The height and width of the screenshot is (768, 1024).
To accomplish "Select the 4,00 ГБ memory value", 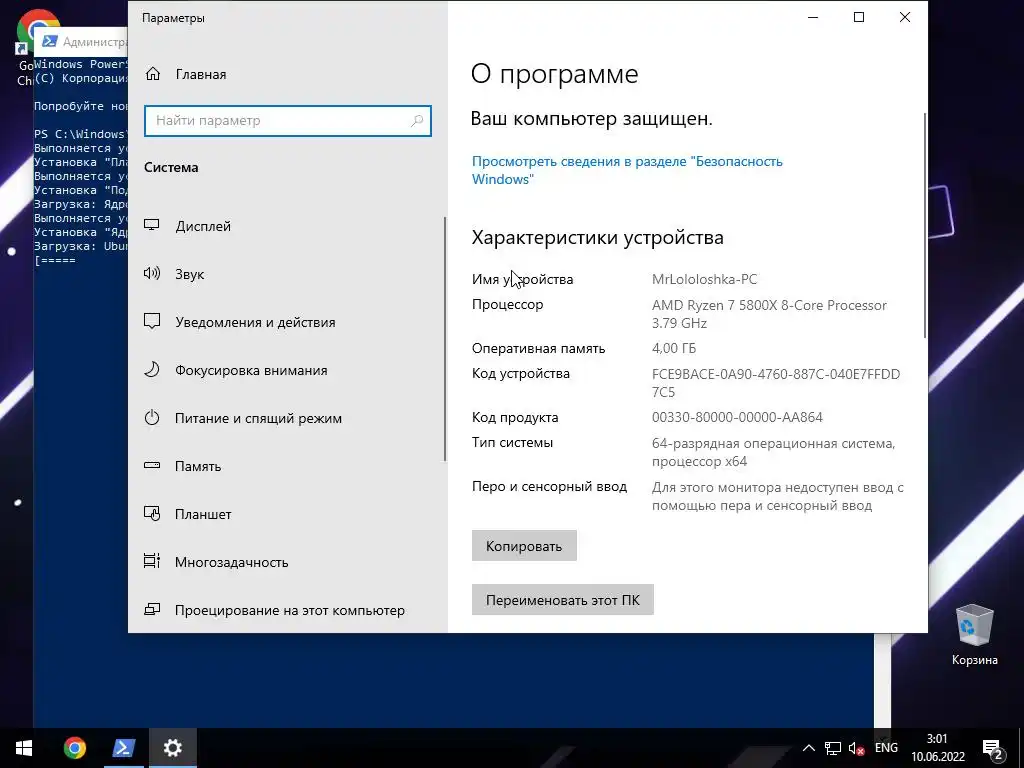I will coord(674,349).
